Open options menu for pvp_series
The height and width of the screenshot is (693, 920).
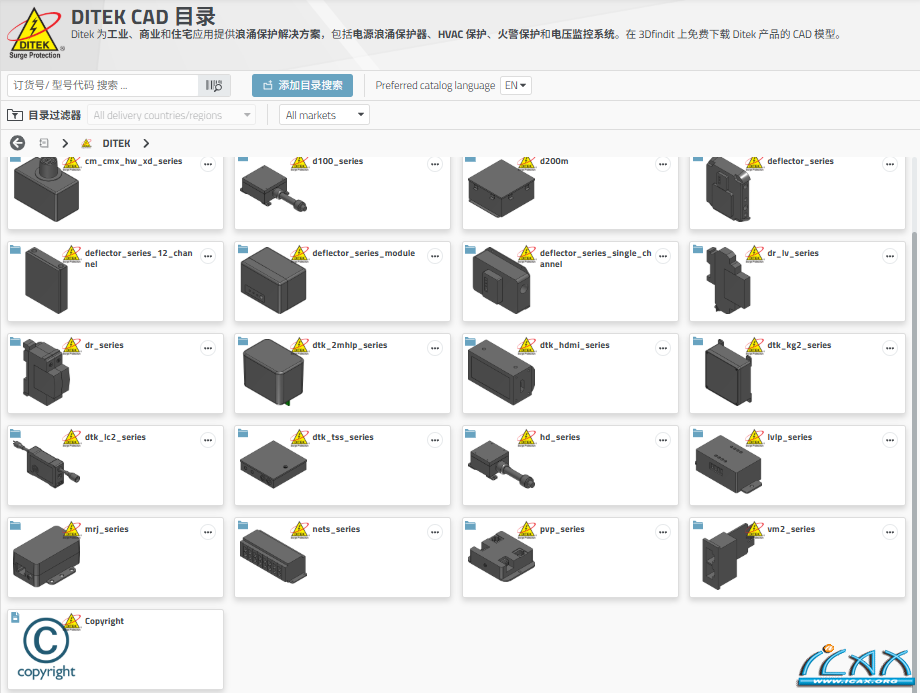tap(662, 532)
